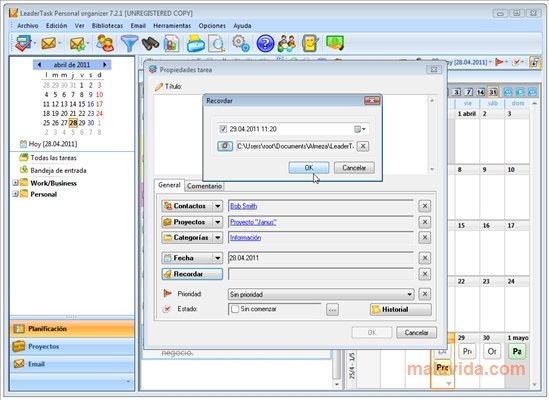The image size is (549, 400).
Task: Click the green monitor download icon
Action: [335, 43]
